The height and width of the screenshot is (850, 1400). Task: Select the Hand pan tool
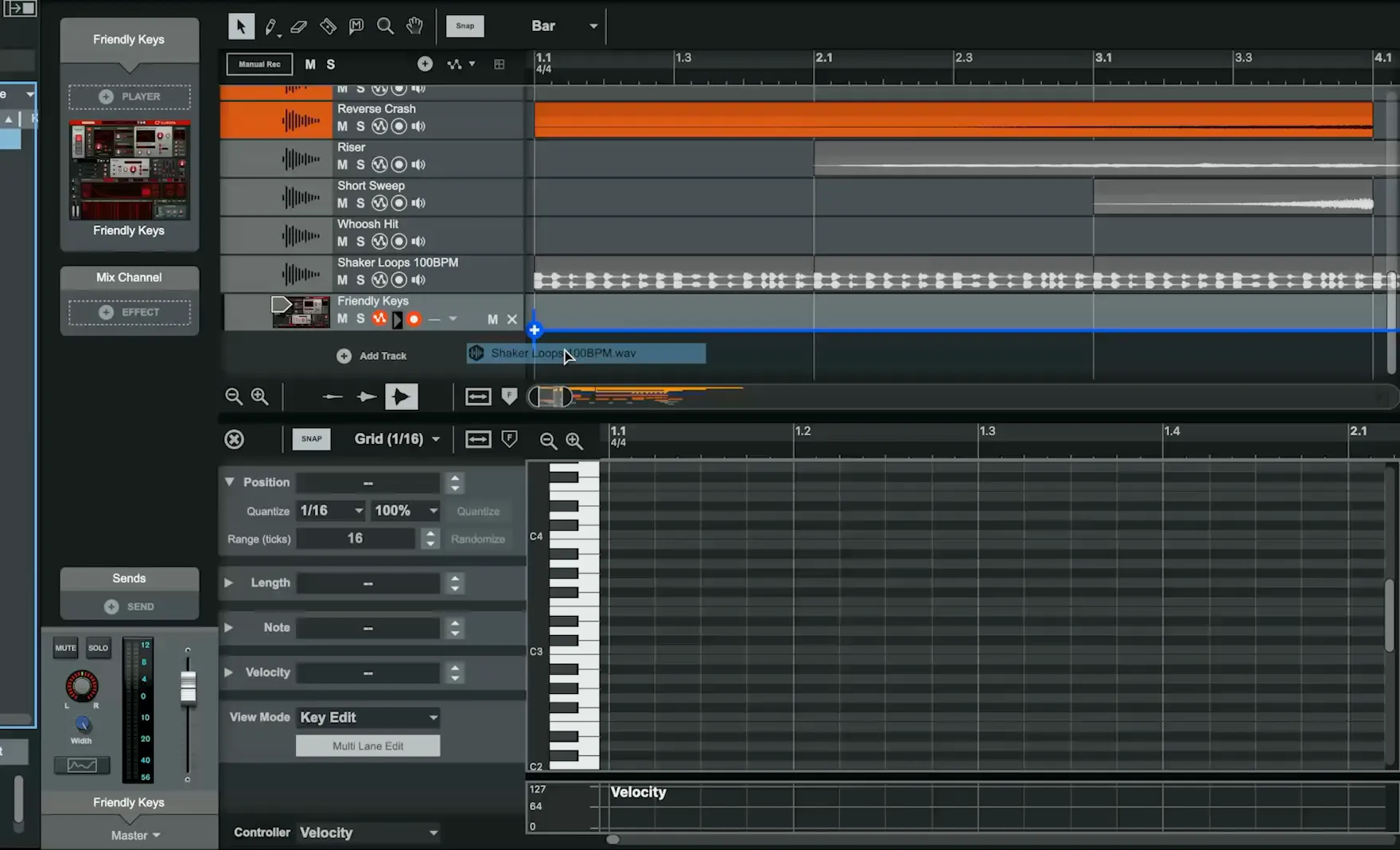414,26
